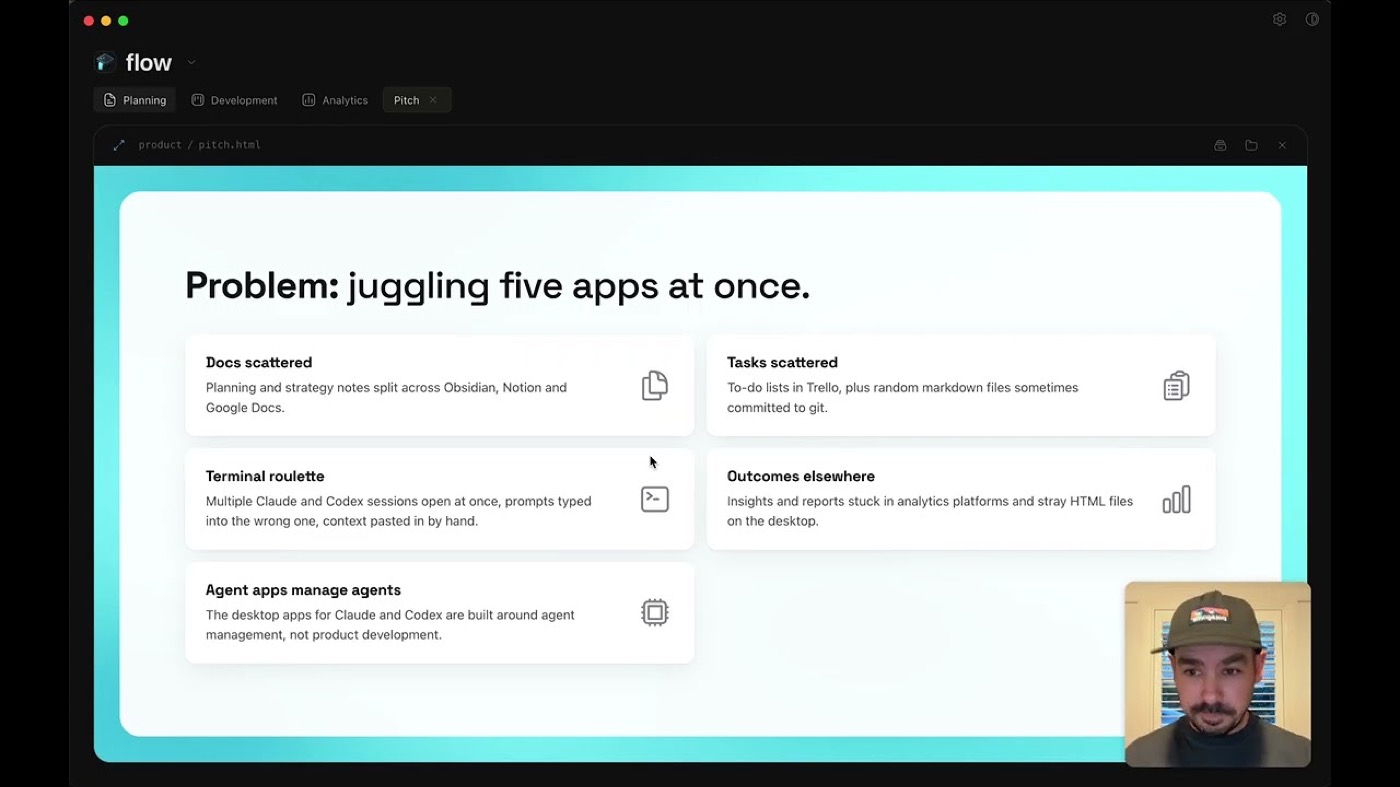
Task: Toggle the light/dark theme icon
Action: [1312, 19]
